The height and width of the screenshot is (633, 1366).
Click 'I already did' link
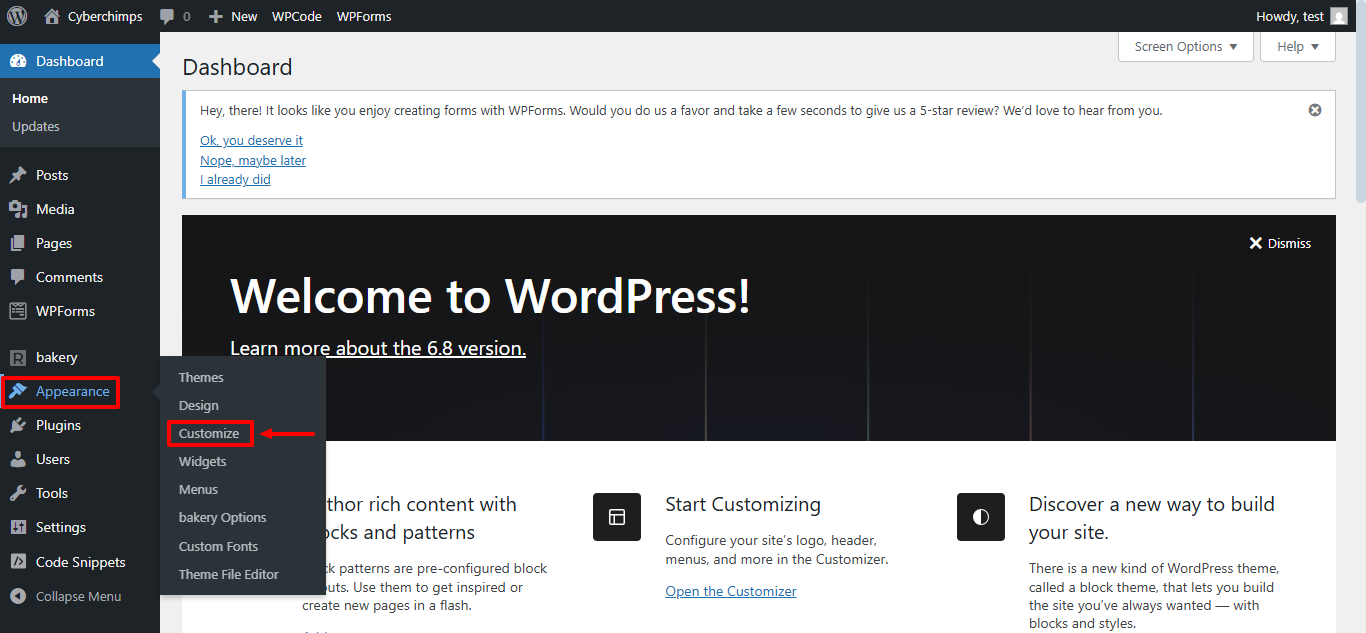pos(235,180)
